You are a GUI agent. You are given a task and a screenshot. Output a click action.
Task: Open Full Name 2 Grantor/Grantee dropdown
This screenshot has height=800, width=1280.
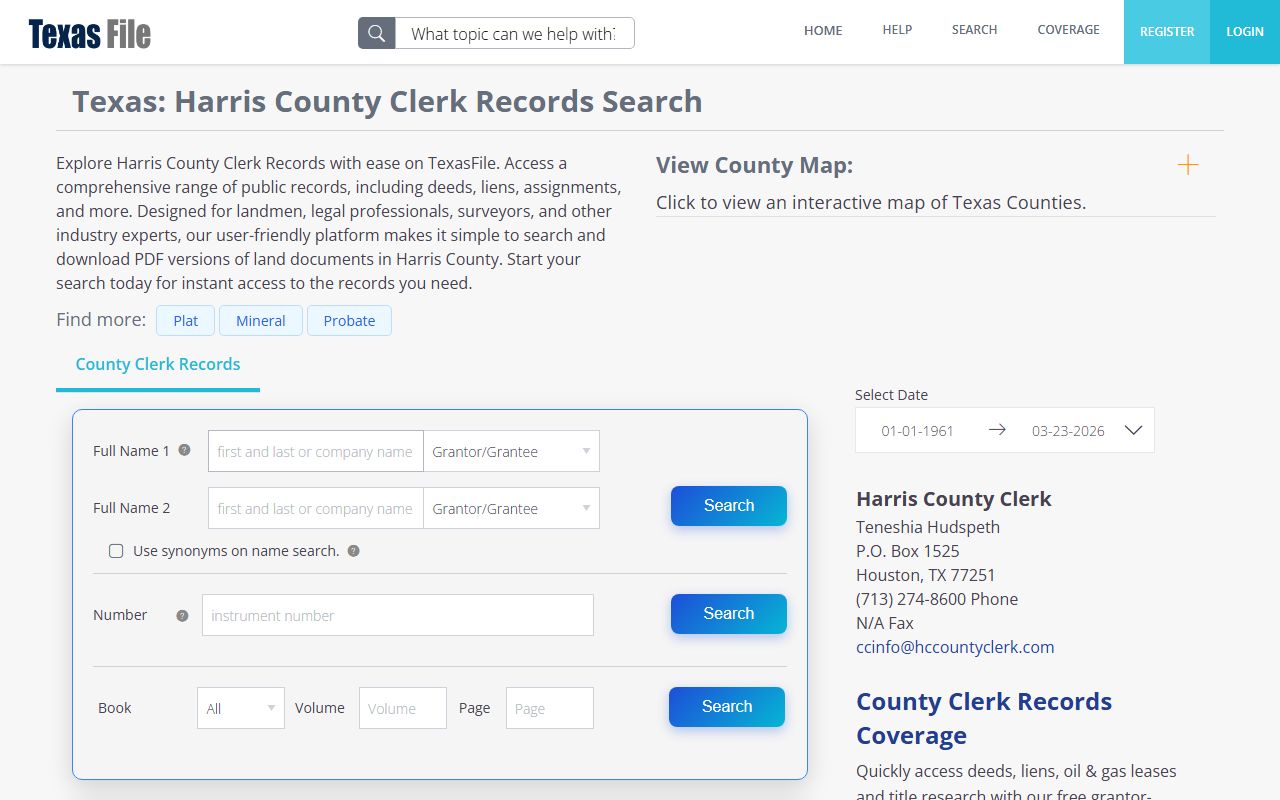click(x=511, y=508)
